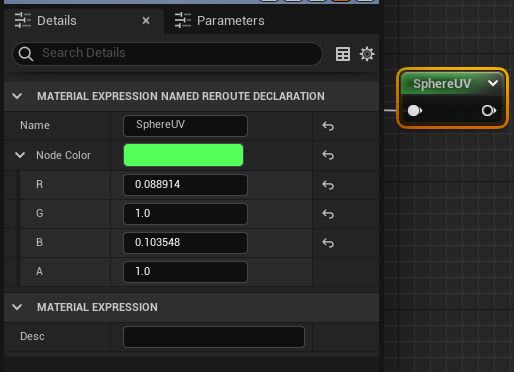The image size is (514, 372).
Task: Close the Details tab
Action: click(x=146, y=21)
